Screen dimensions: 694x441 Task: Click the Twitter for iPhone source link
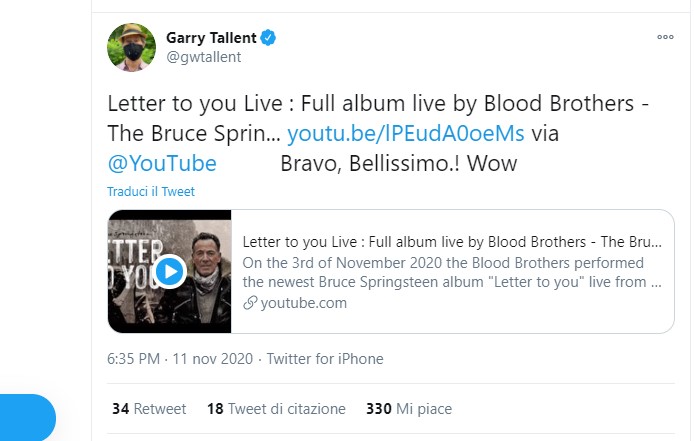tap(326, 359)
